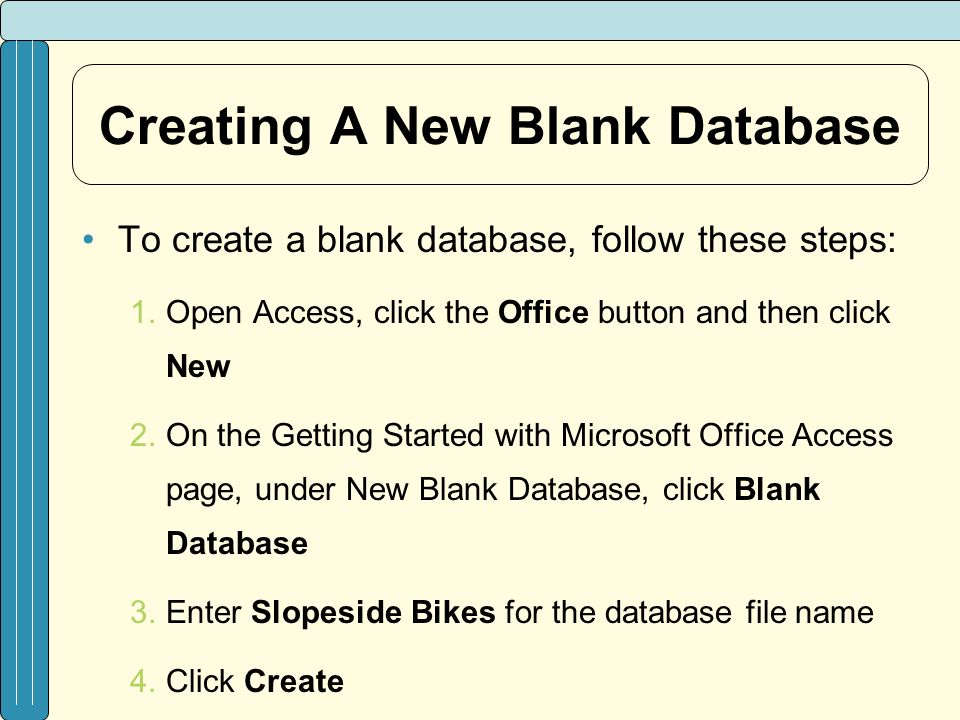This screenshot has width=960, height=720.
Task: Click the bold word 'Create'
Action: [x=294, y=681]
